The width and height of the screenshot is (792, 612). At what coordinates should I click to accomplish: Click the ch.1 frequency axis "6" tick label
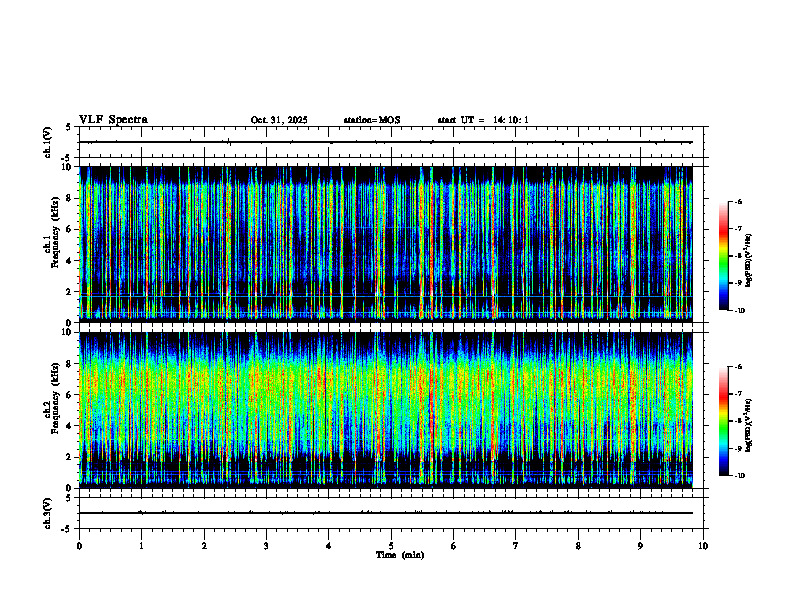point(70,230)
